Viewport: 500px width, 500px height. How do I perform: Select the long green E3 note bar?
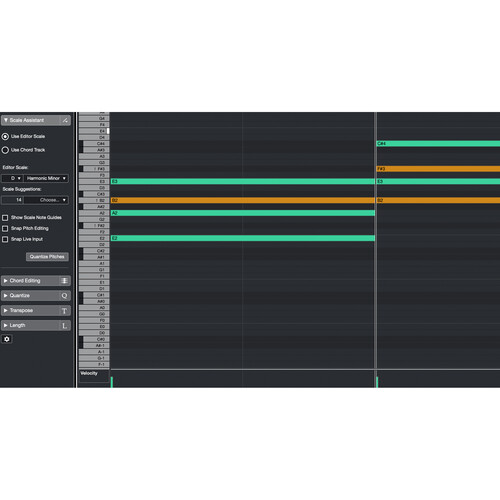click(243, 181)
